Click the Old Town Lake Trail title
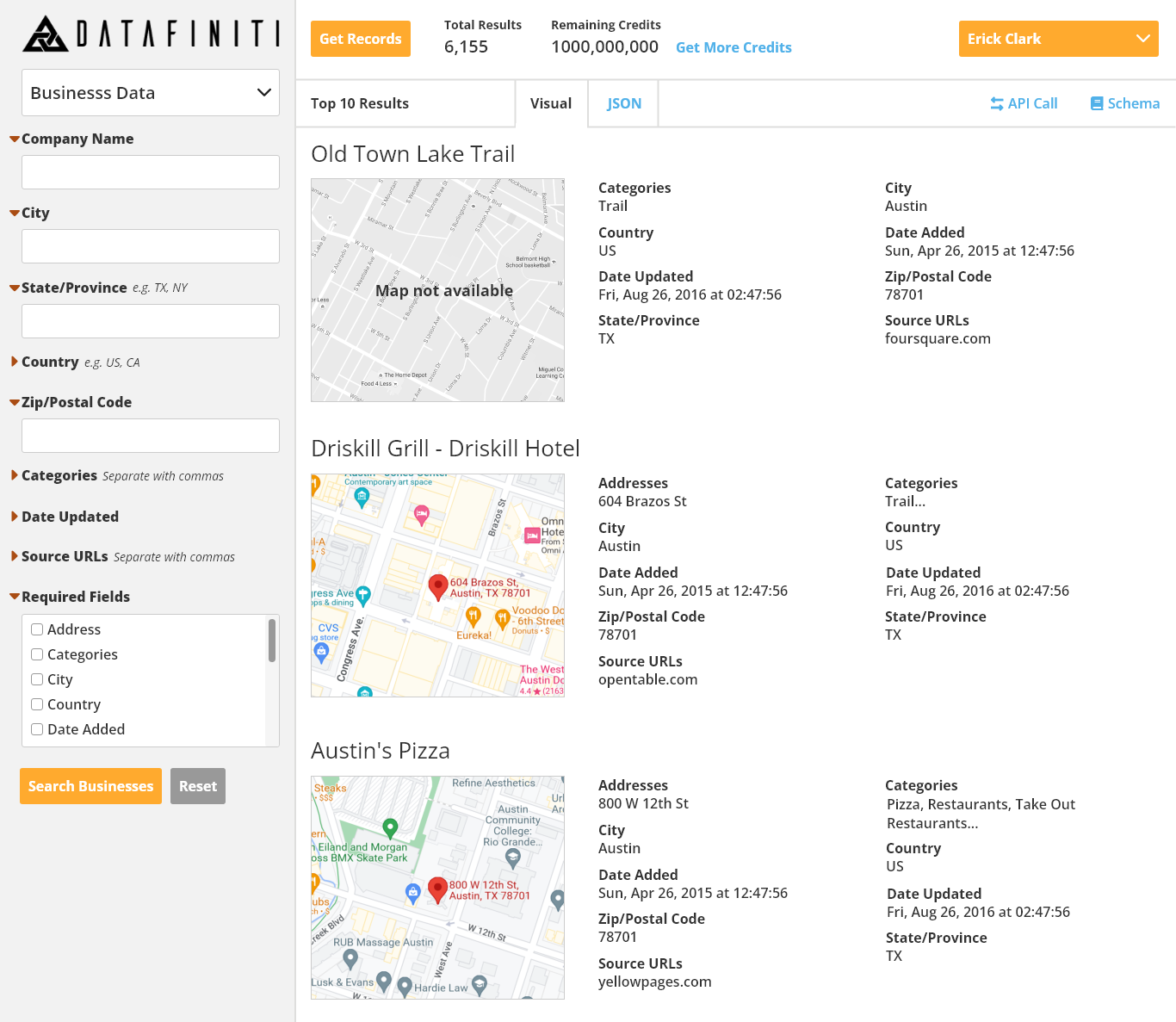The width and height of the screenshot is (1176, 1022). (x=412, y=154)
